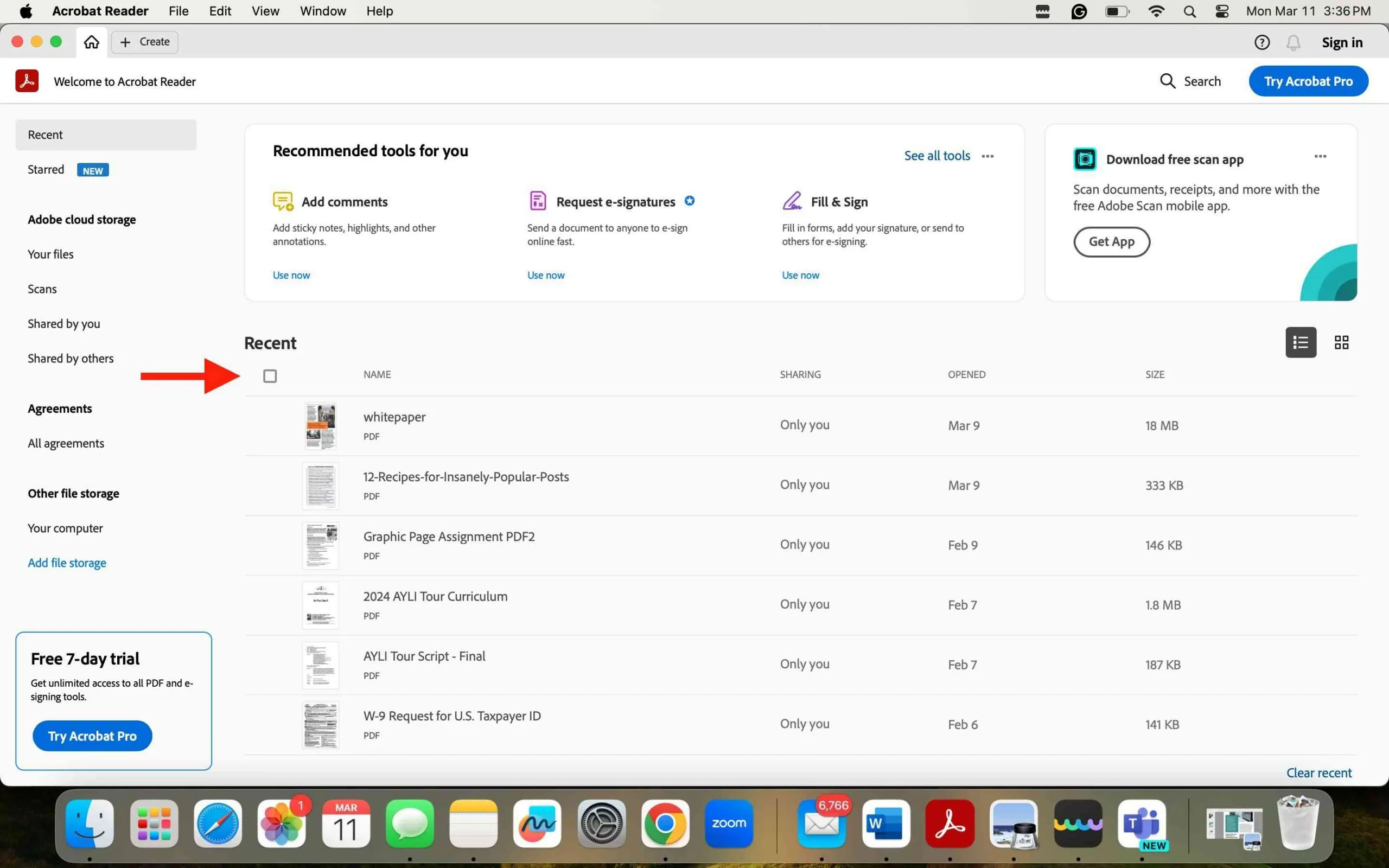Click the Request E-signatures tool icon
Viewport: 1389px width, 868px height.
point(538,201)
